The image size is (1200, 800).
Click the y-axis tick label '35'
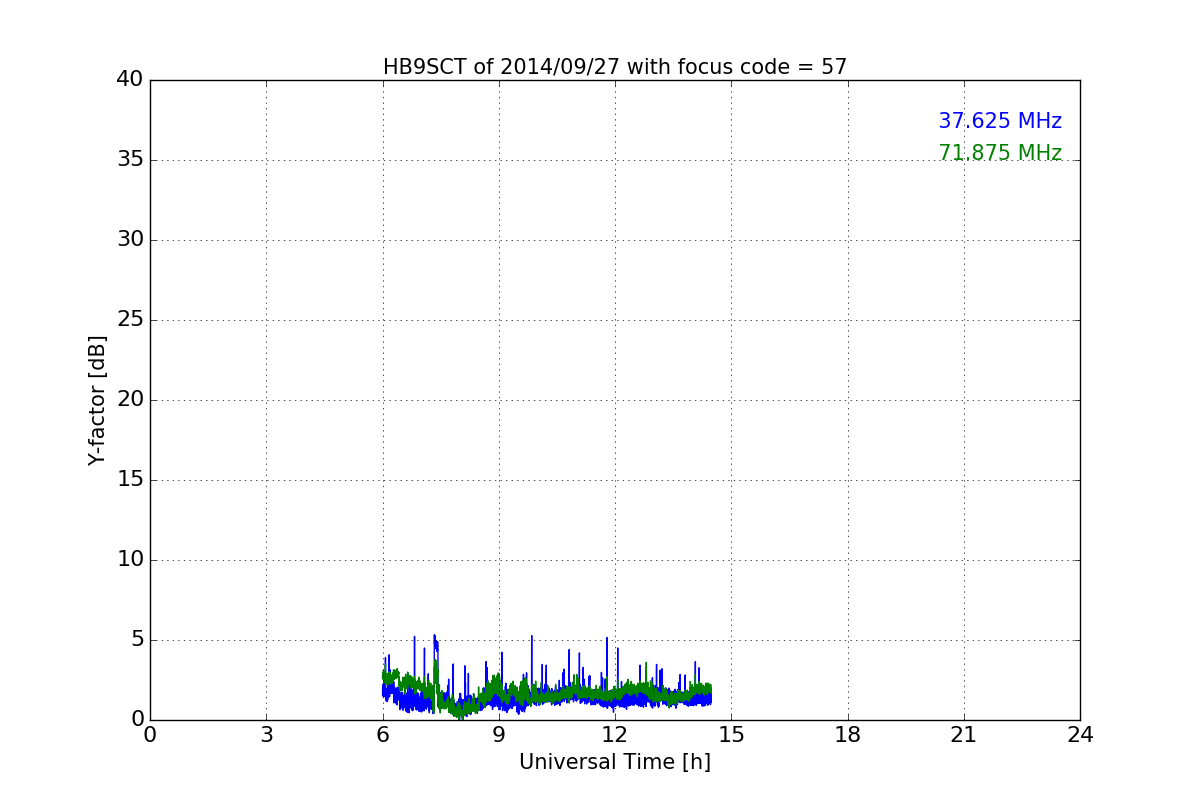[130, 160]
